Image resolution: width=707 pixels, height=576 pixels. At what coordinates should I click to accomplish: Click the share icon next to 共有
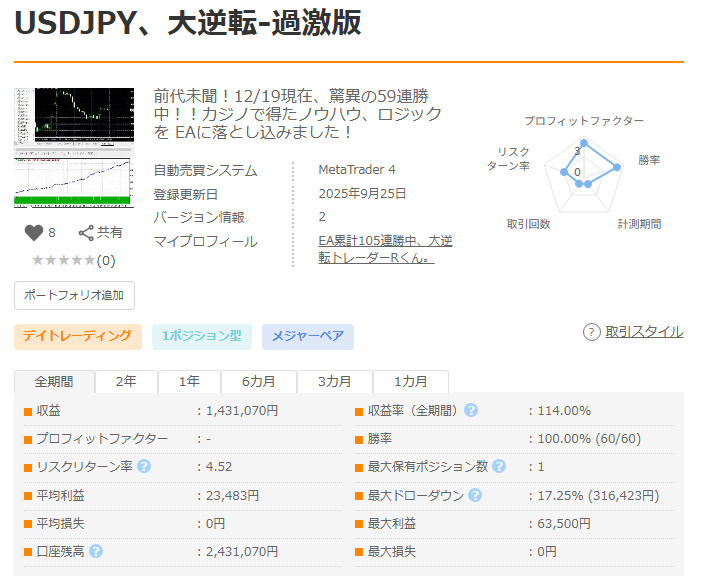(x=86, y=233)
